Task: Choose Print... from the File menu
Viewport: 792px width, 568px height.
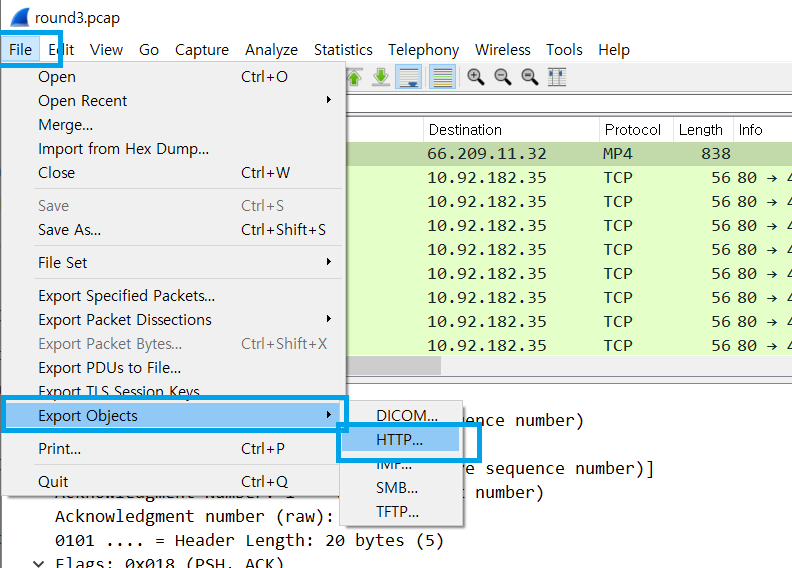Action: [x=174, y=448]
